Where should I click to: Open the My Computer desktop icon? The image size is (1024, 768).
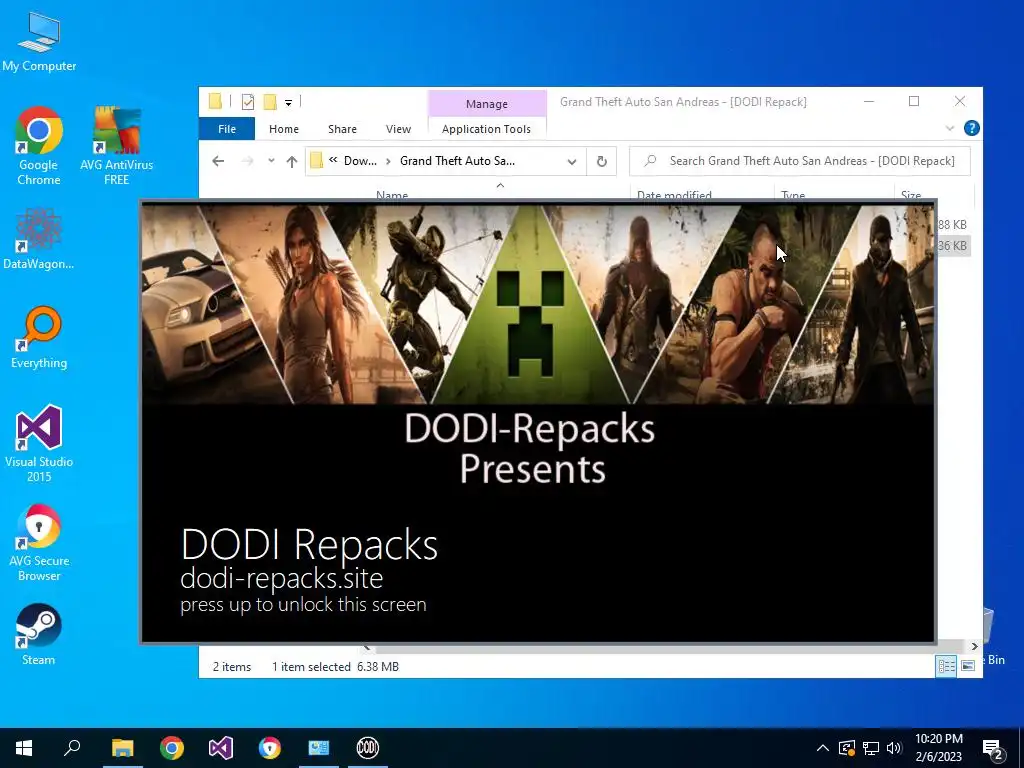click(39, 40)
